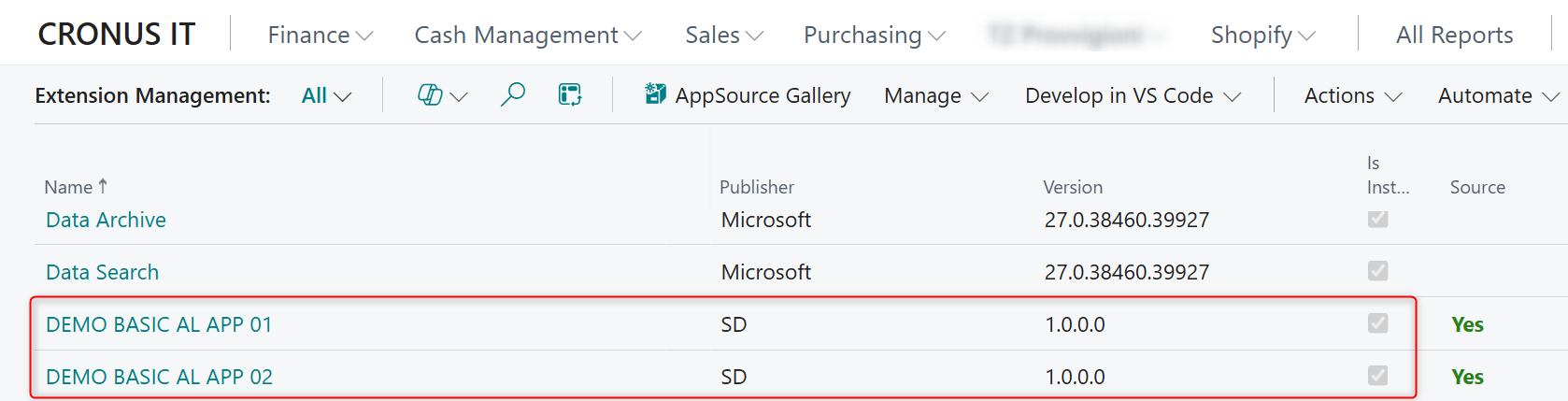This screenshot has height=401, width=1568.
Task: Click the search magnifier icon
Action: (512, 95)
